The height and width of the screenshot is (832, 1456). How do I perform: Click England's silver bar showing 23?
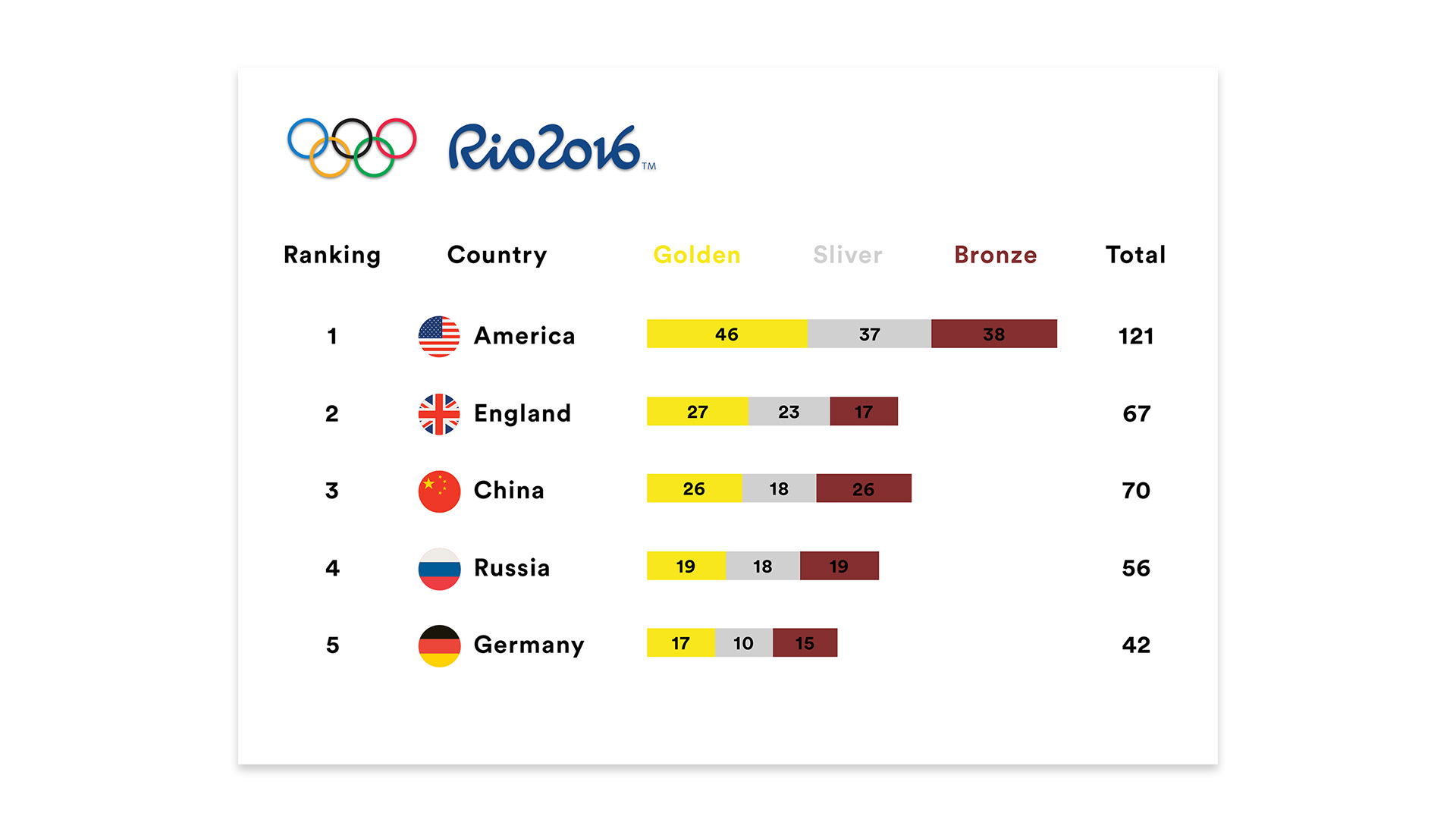pyautogui.click(x=789, y=411)
